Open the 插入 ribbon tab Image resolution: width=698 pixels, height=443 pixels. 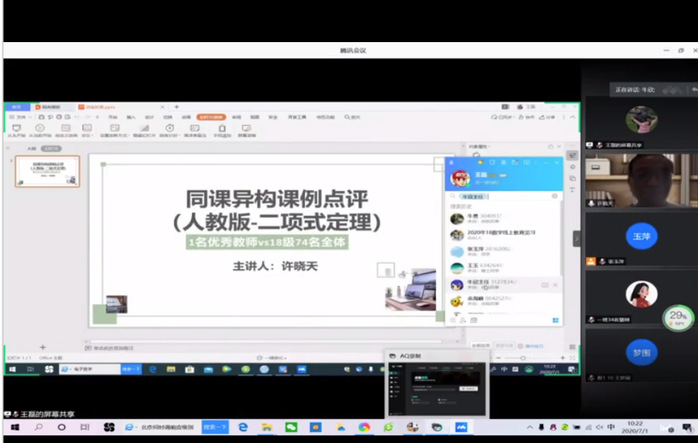pos(131,117)
